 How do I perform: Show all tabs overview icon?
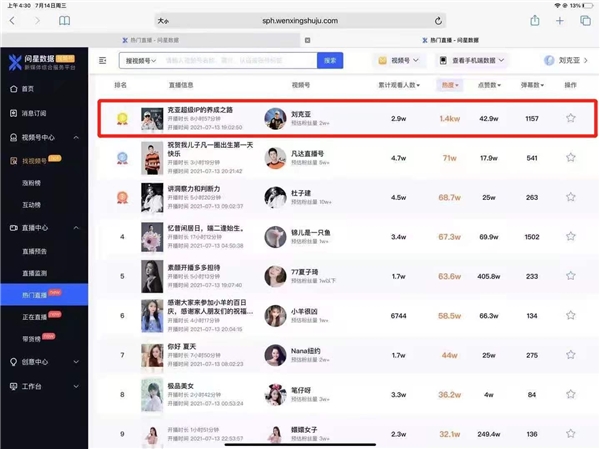coord(585,20)
